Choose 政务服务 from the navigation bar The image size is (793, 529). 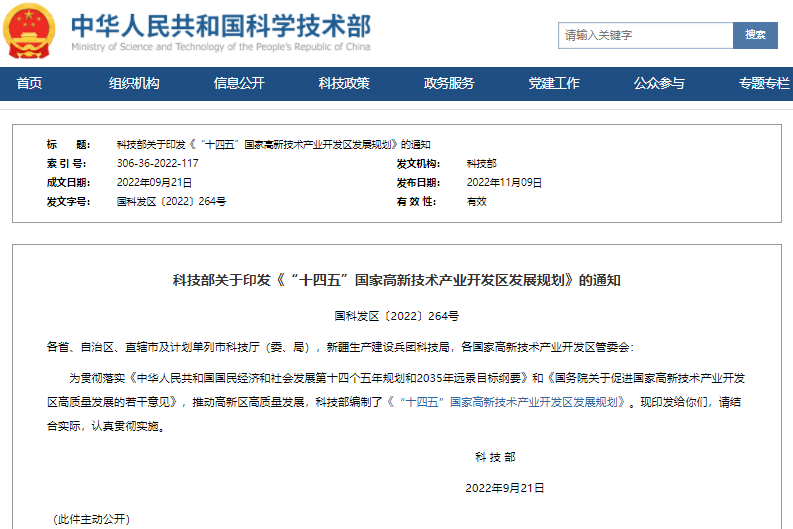pyautogui.click(x=449, y=84)
